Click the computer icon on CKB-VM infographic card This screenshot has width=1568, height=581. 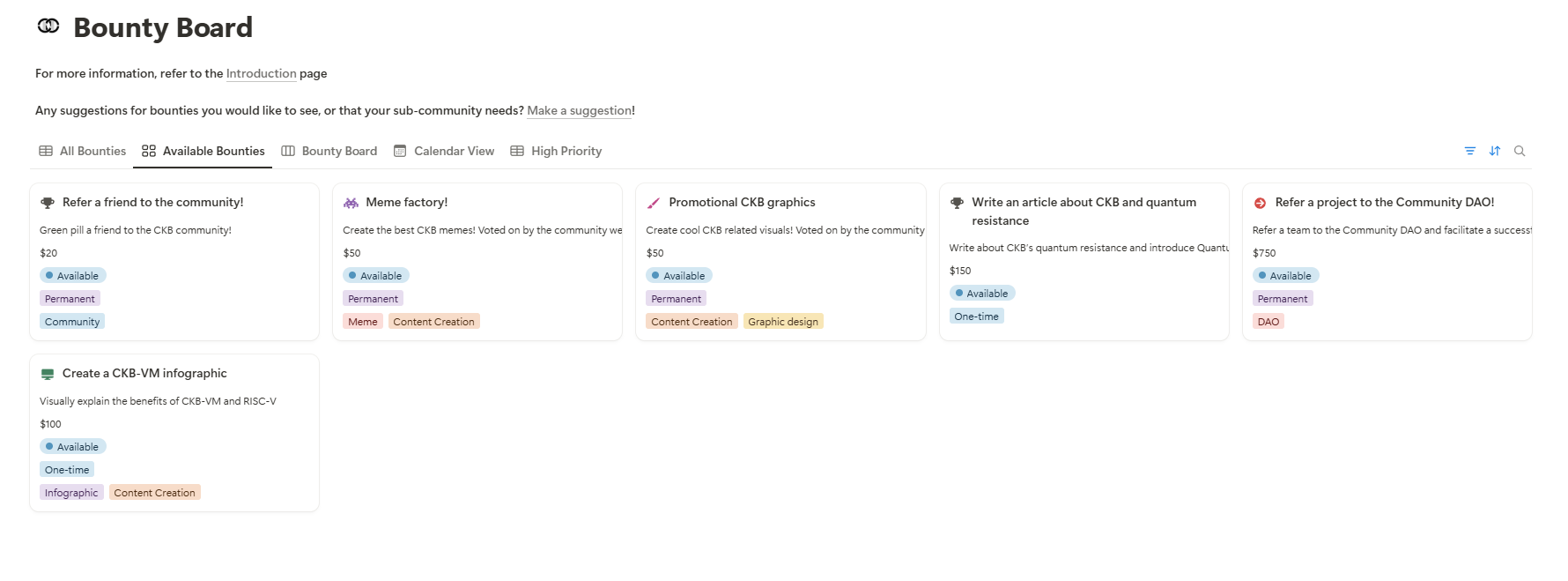click(48, 374)
